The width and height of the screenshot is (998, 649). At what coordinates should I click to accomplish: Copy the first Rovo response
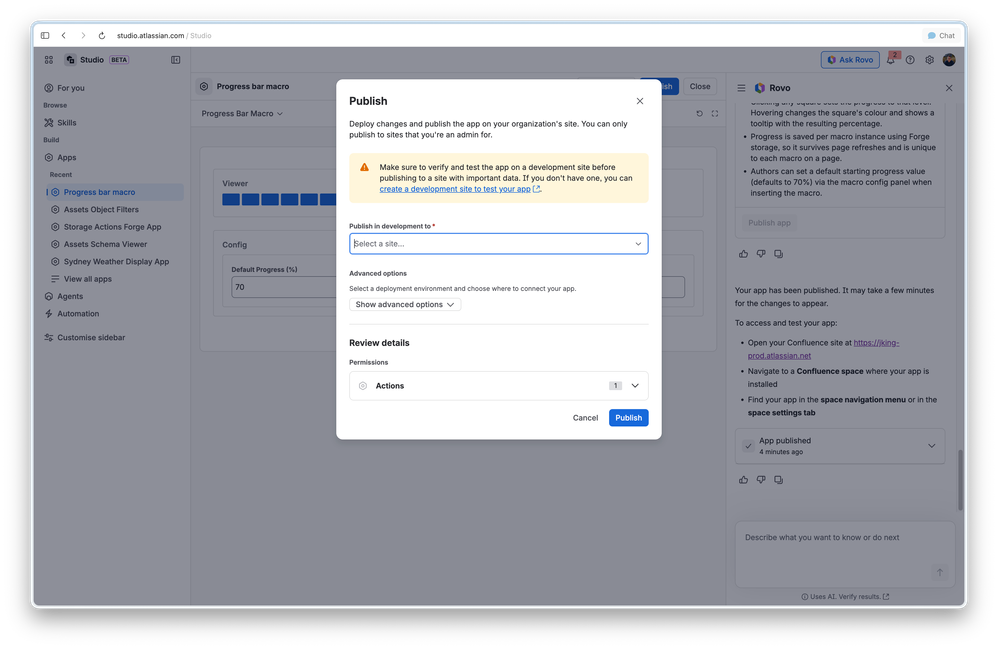[778, 254]
